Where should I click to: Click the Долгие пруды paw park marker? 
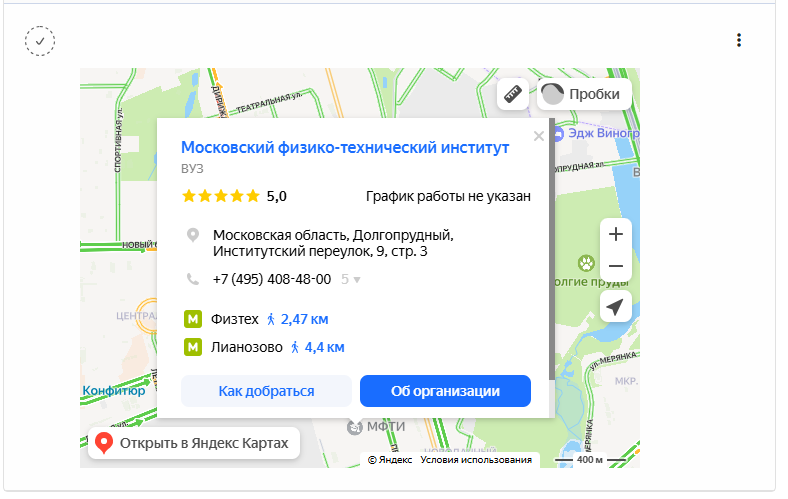point(586,263)
